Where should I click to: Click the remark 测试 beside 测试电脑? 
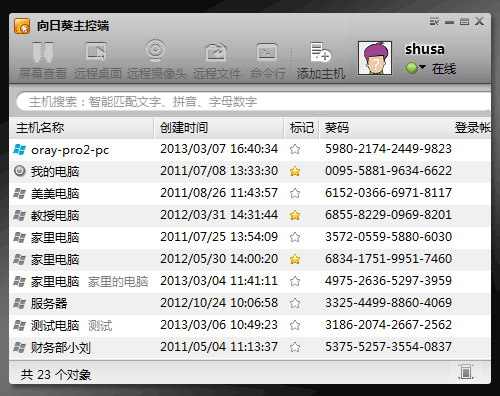(100, 326)
